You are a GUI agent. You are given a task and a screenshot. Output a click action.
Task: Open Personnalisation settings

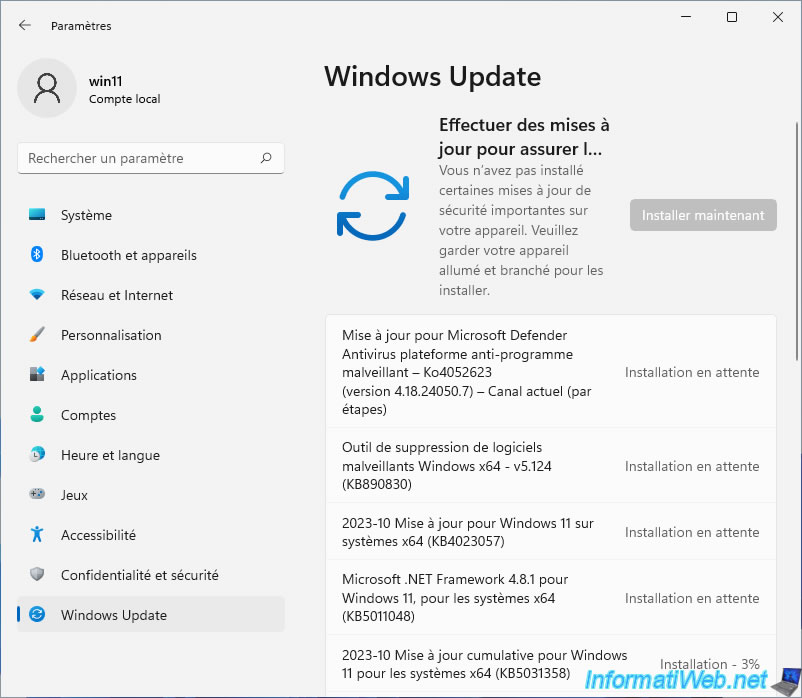pyautogui.click(x=151, y=335)
